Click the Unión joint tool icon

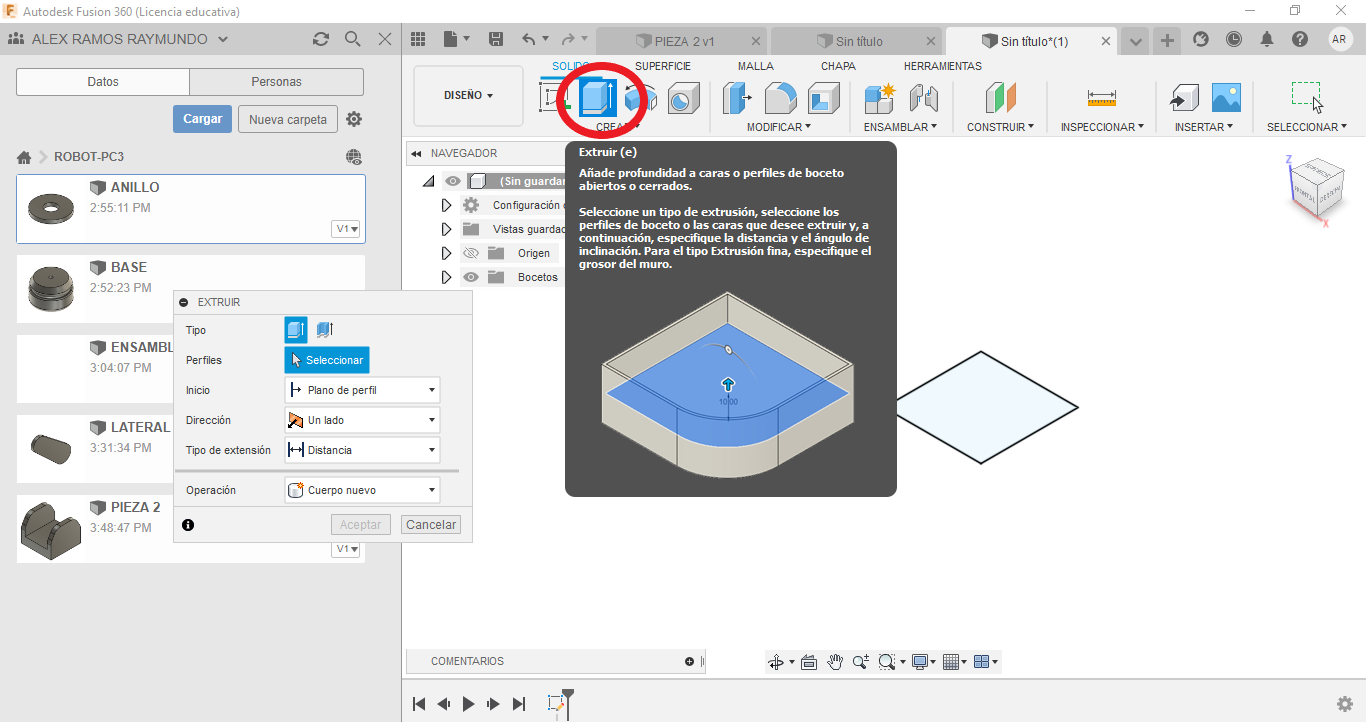(924, 98)
